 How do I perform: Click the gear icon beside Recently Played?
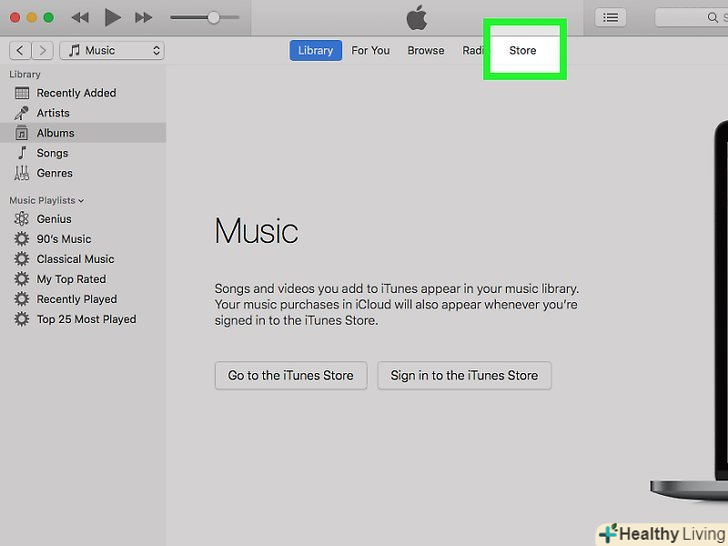point(21,299)
